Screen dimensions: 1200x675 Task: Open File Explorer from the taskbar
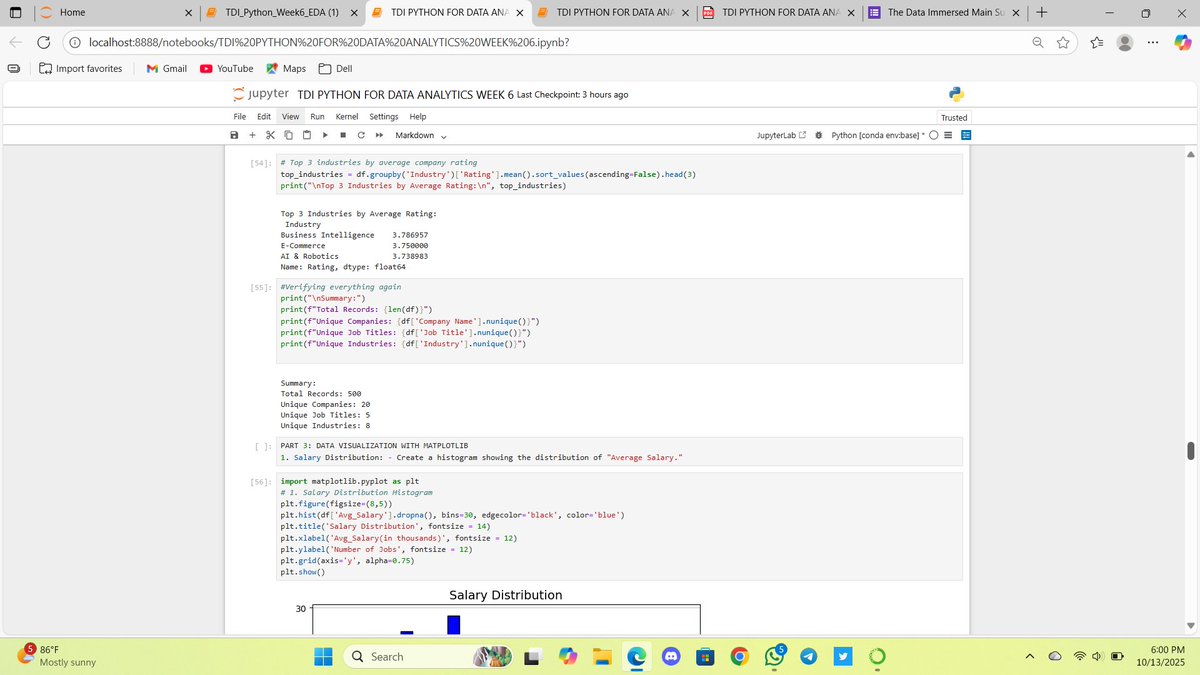601,656
